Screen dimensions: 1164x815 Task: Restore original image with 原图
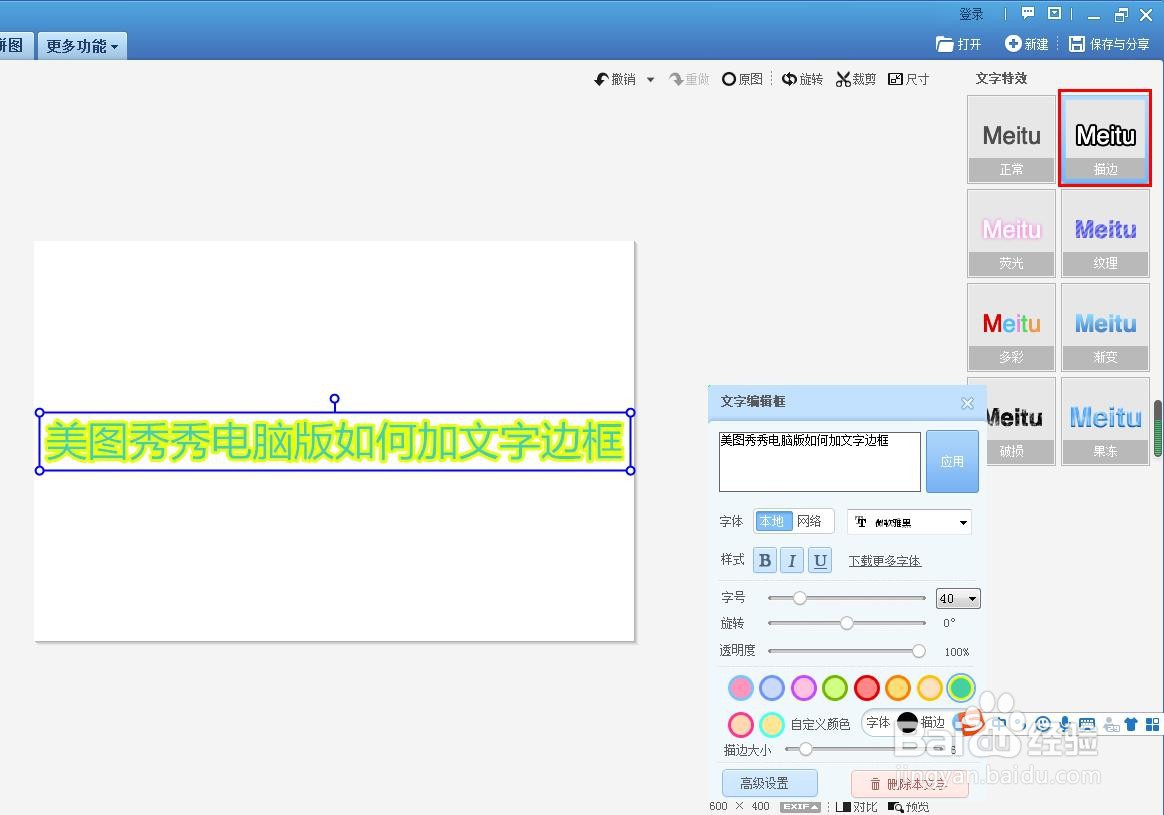(742, 79)
